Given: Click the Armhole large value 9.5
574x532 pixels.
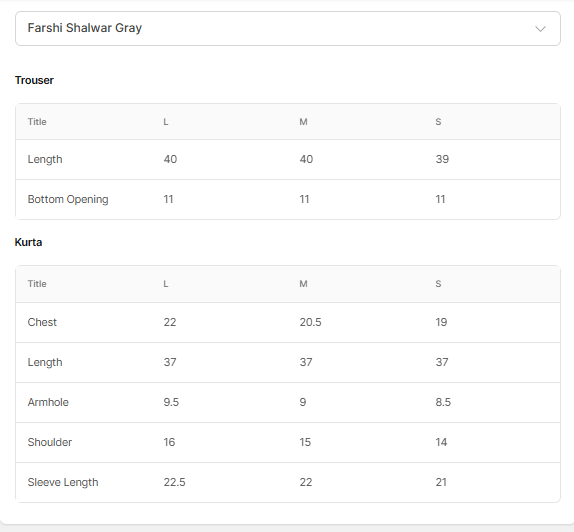Looking at the screenshot, I should point(171,402).
